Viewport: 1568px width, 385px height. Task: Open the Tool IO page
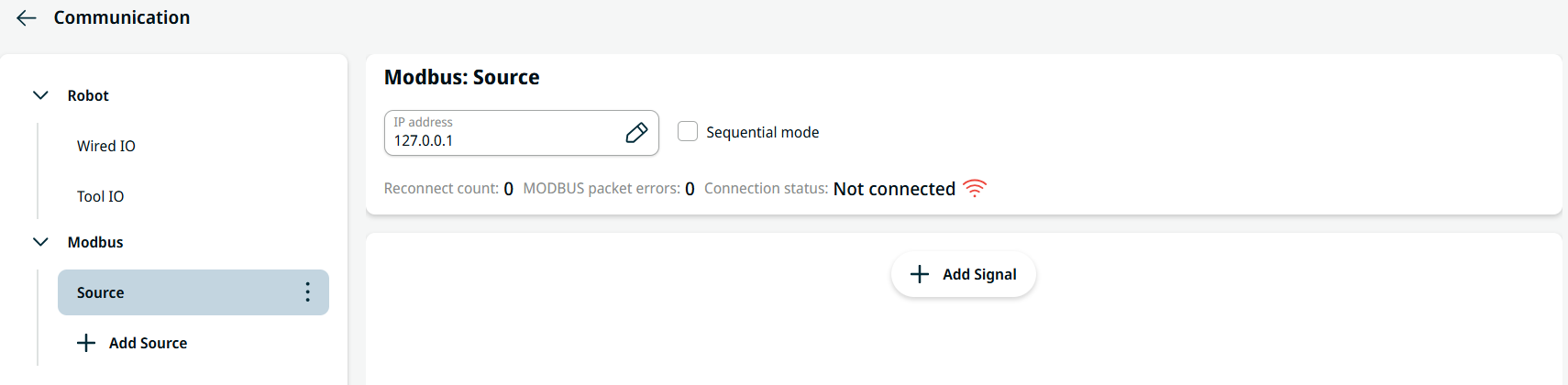pos(101,196)
